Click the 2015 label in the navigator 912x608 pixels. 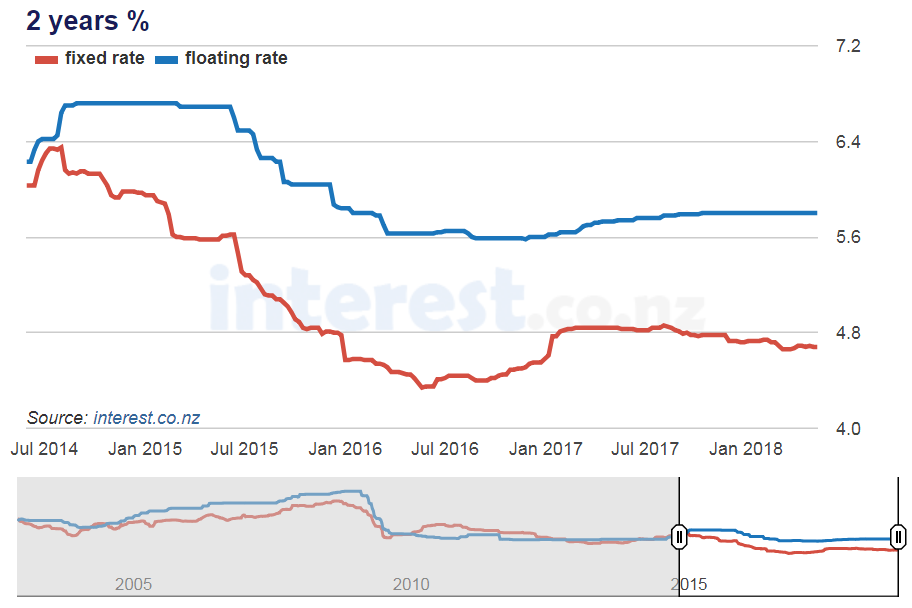689,583
